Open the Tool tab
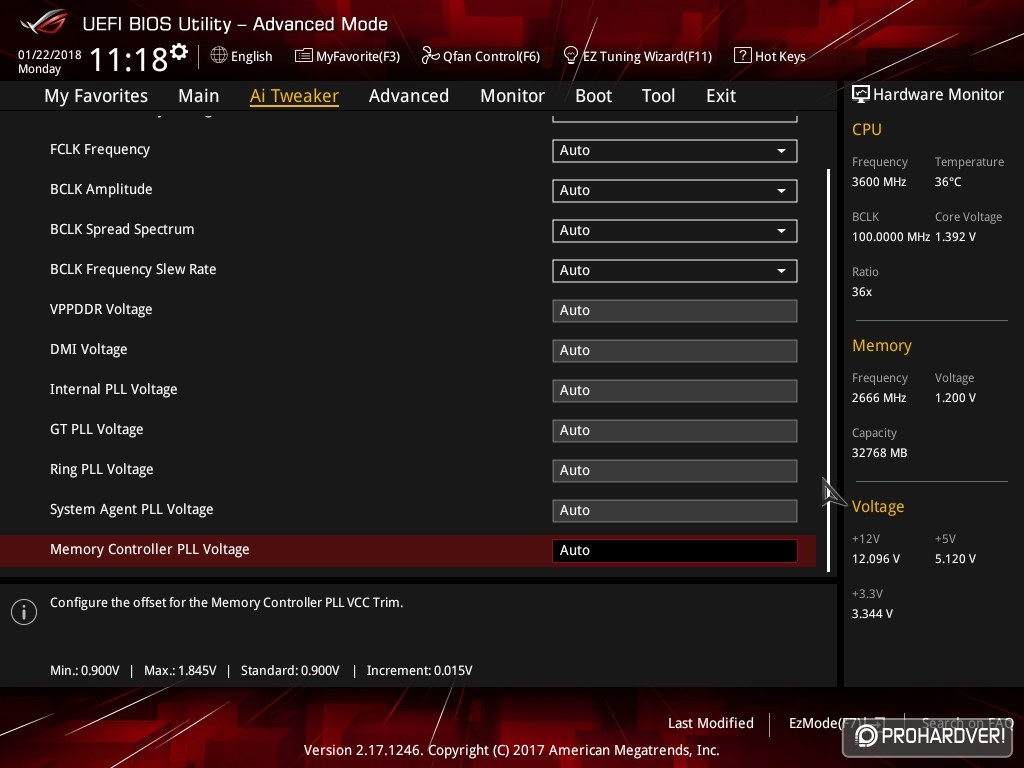 (x=658, y=96)
